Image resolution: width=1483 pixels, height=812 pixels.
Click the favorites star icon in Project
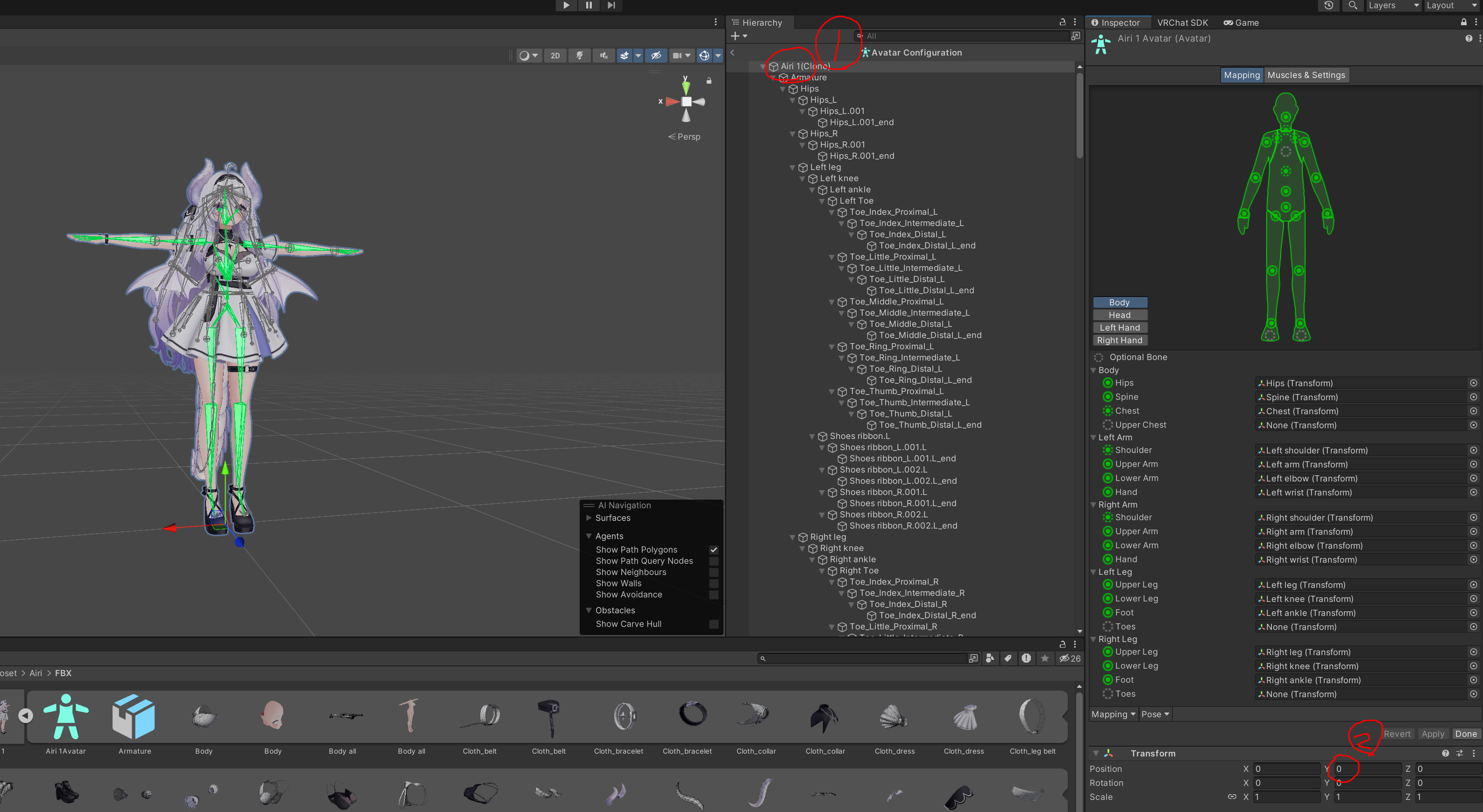pyautogui.click(x=1044, y=658)
